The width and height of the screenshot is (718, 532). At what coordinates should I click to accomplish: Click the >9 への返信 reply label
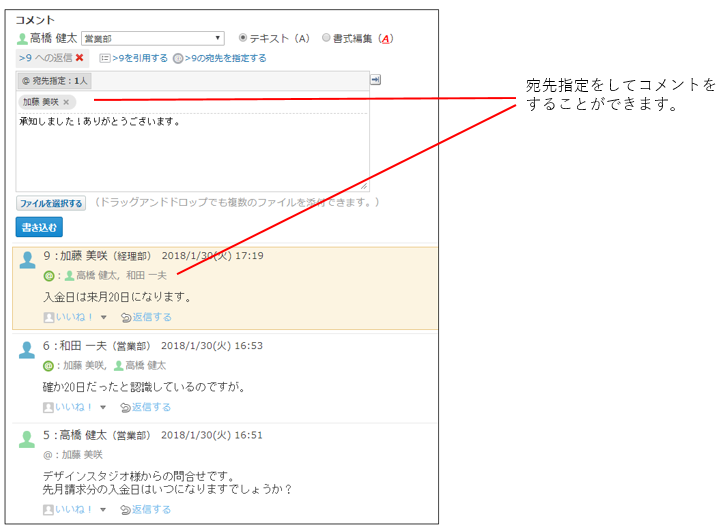pyautogui.click(x=45, y=58)
